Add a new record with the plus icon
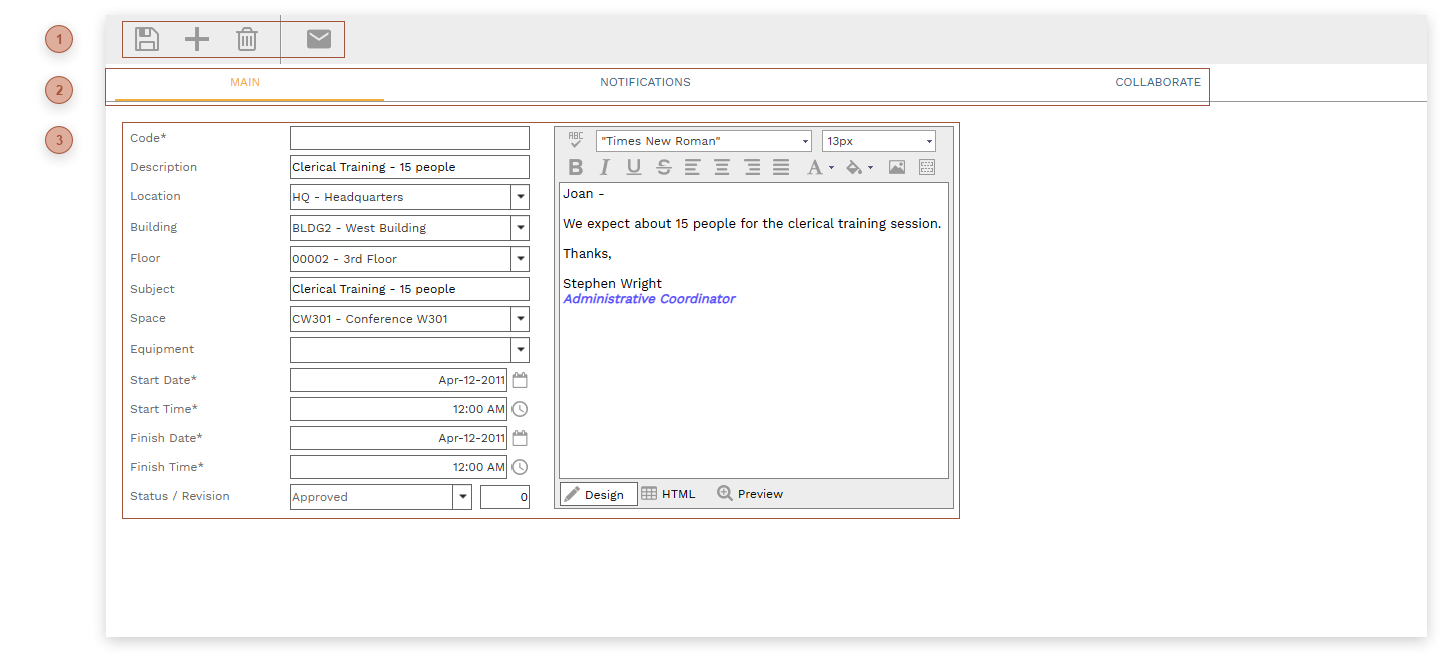 tap(197, 40)
